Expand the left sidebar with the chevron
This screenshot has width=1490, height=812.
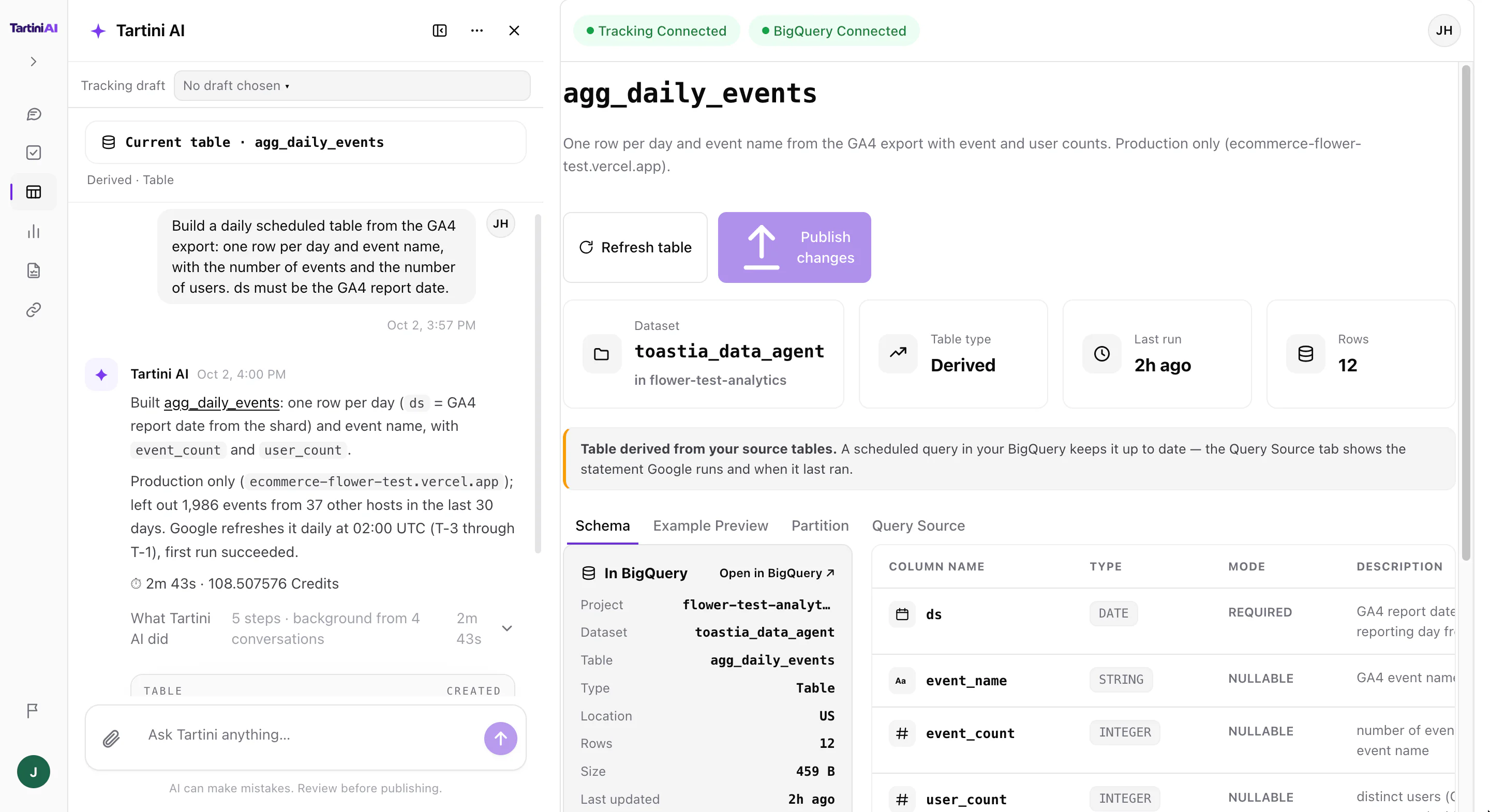point(34,62)
